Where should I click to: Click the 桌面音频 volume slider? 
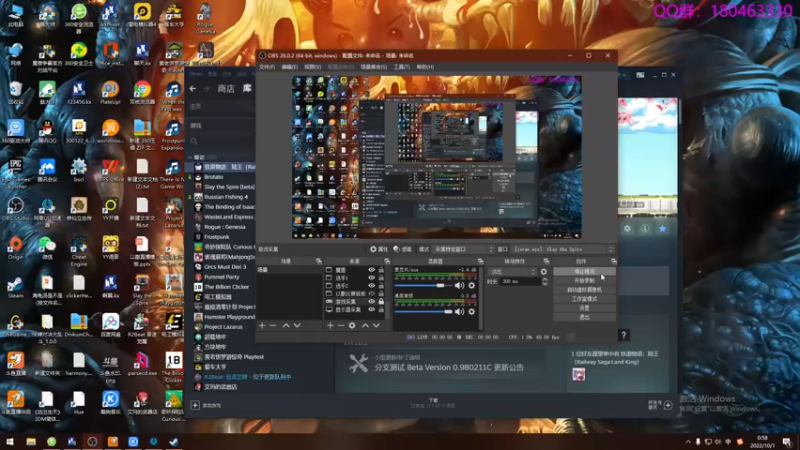(423, 311)
